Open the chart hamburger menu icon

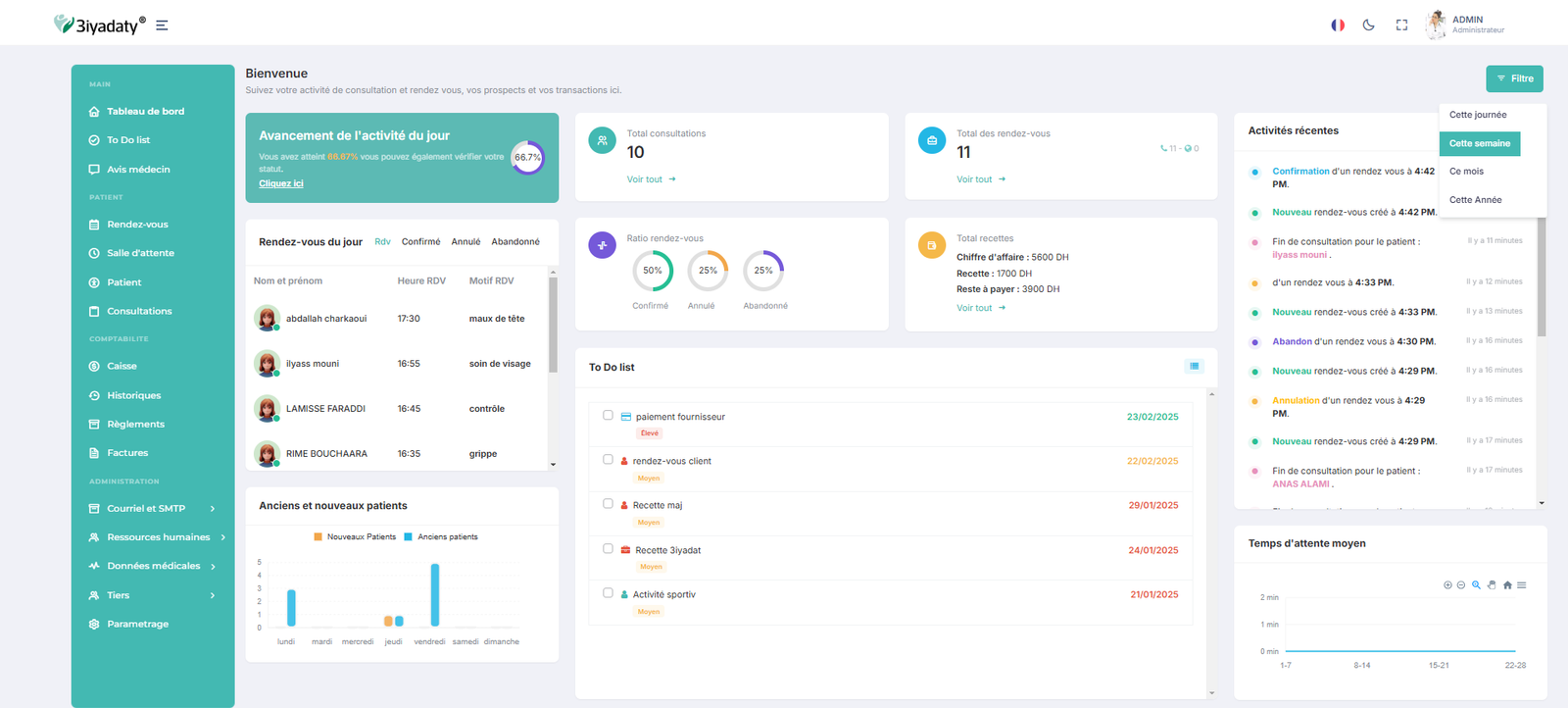1522,585
